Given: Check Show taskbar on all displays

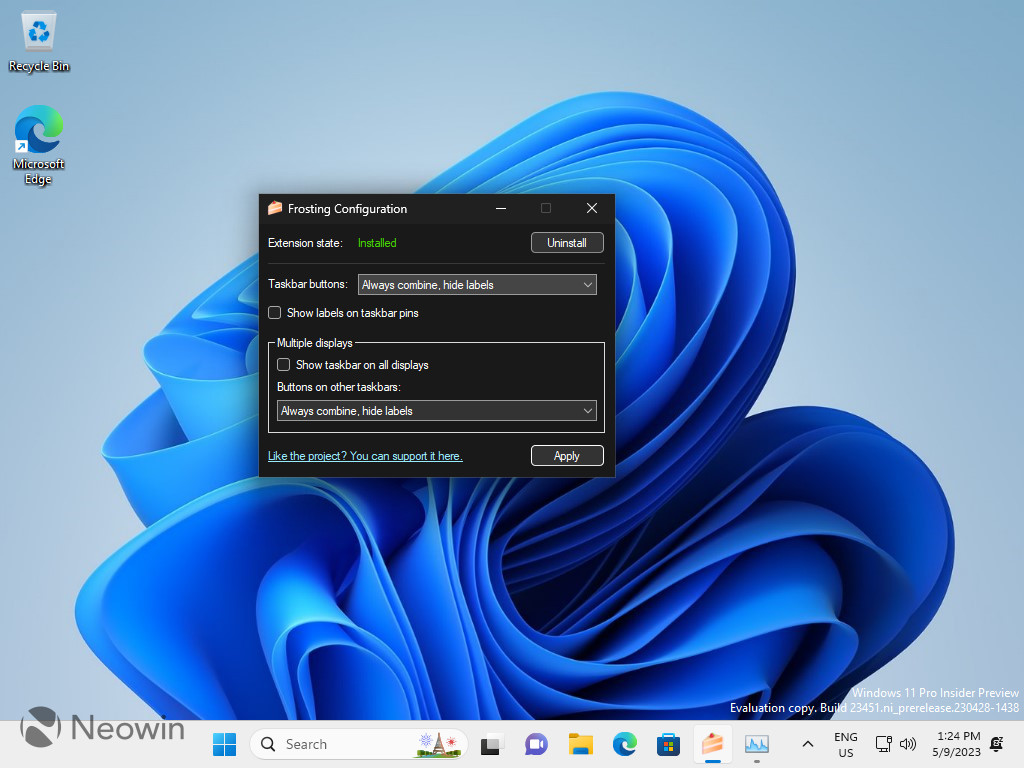Looking at the screenshot, I should [x=283, y=364].
